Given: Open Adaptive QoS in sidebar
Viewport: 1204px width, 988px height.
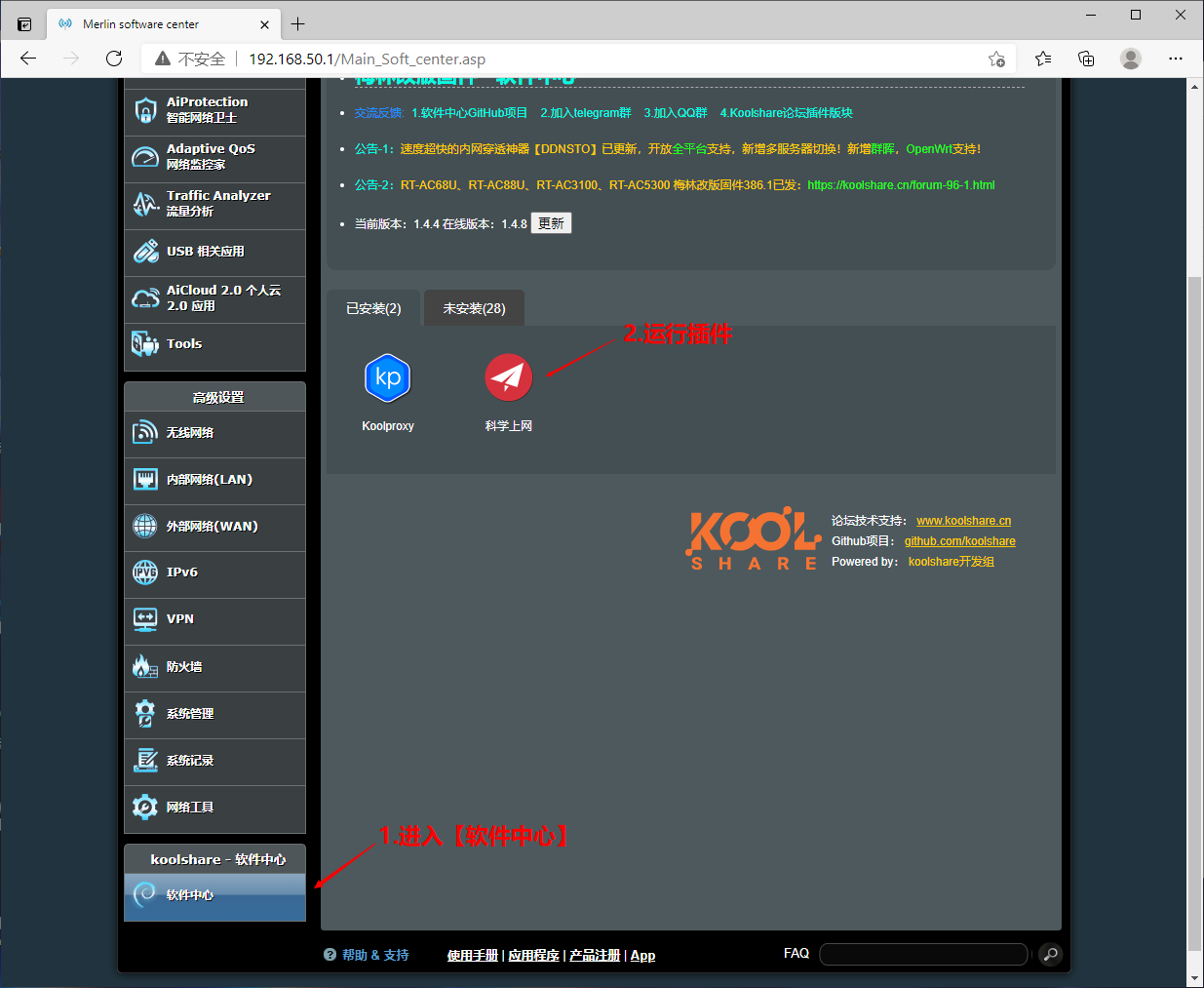Looking at the screenshot, I should pos(214,157).
